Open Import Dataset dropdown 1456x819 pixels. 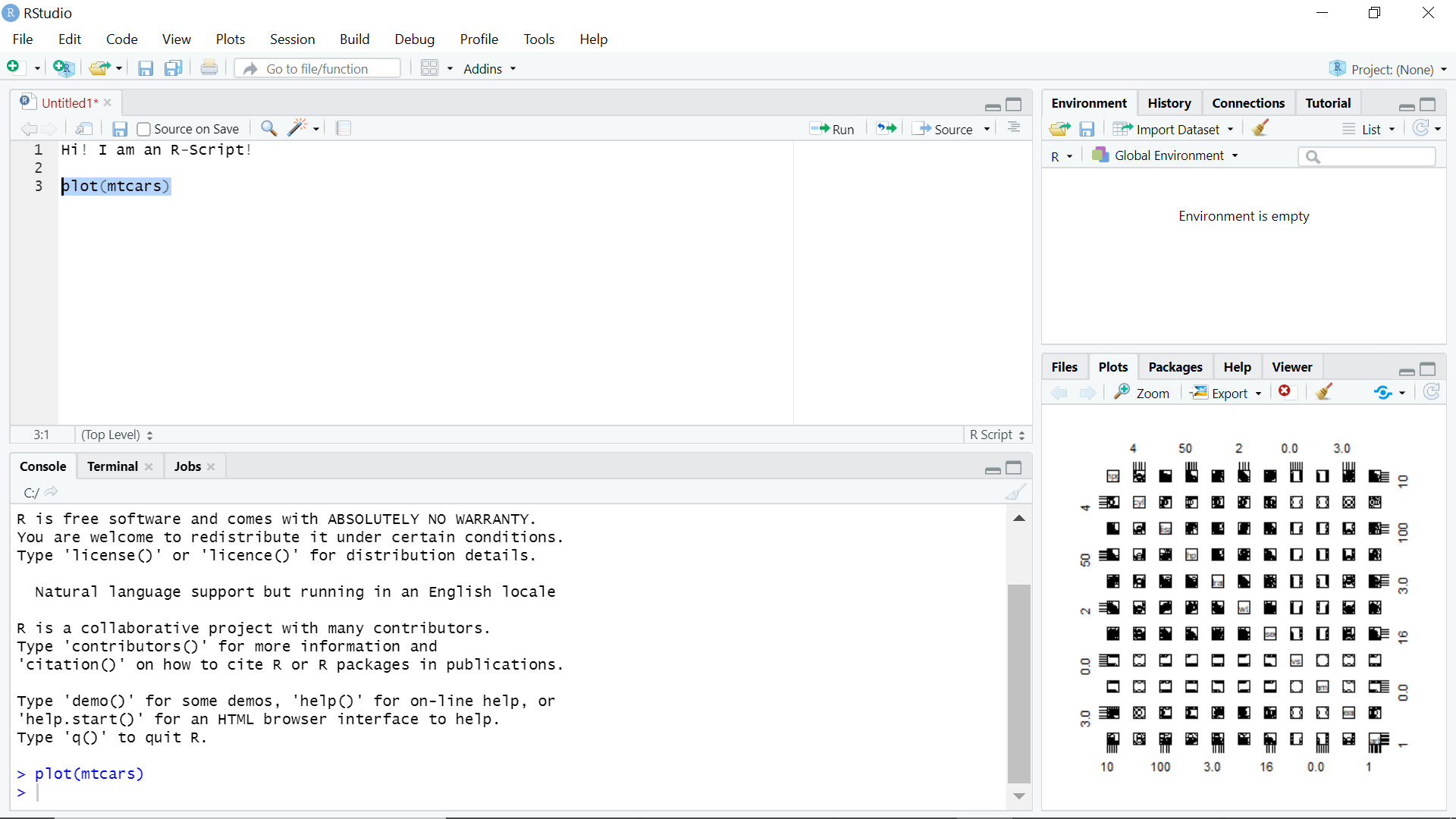point(1173,129)
